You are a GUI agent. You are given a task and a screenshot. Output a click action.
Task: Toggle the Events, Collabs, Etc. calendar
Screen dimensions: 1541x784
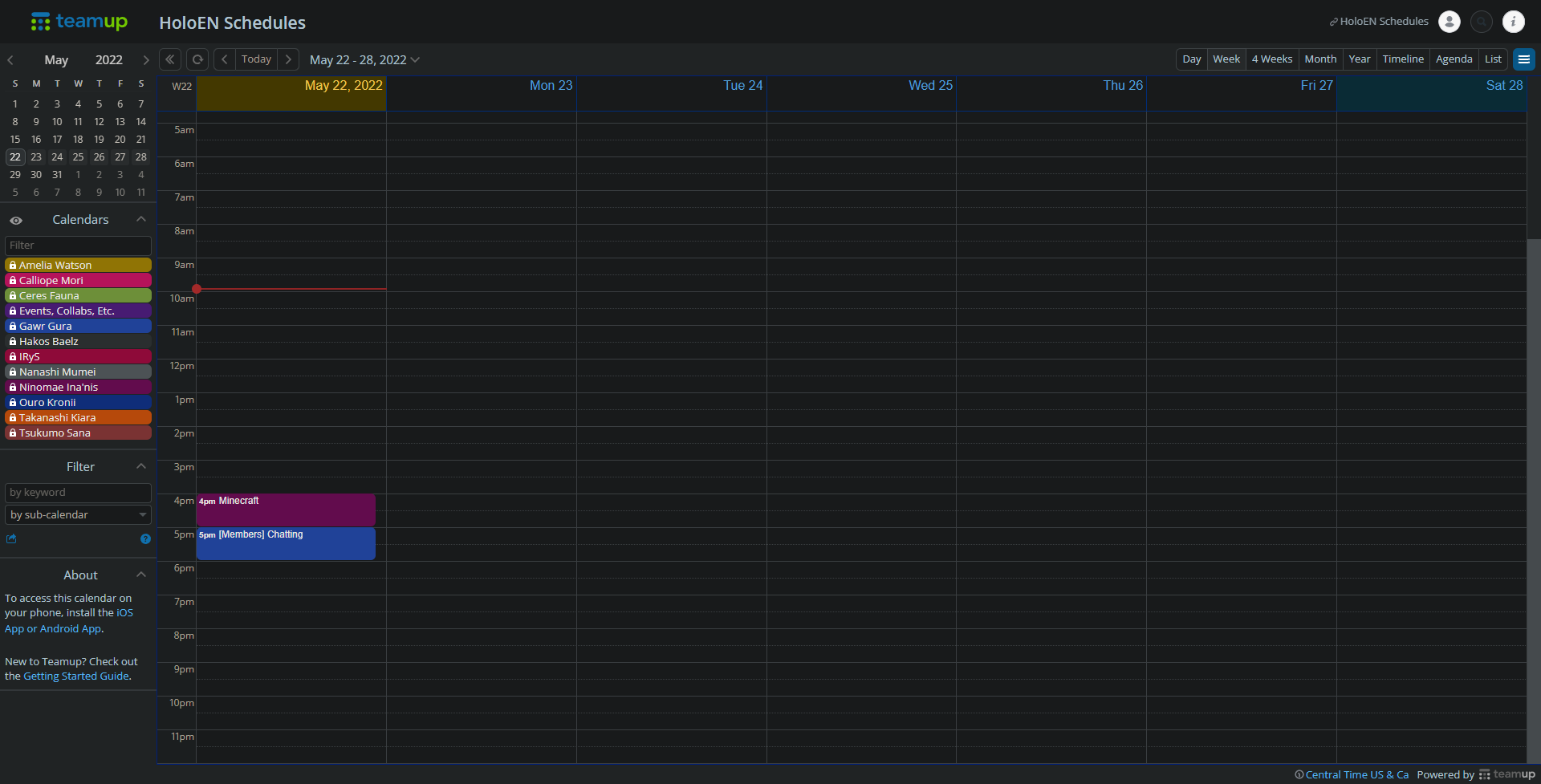78,311
